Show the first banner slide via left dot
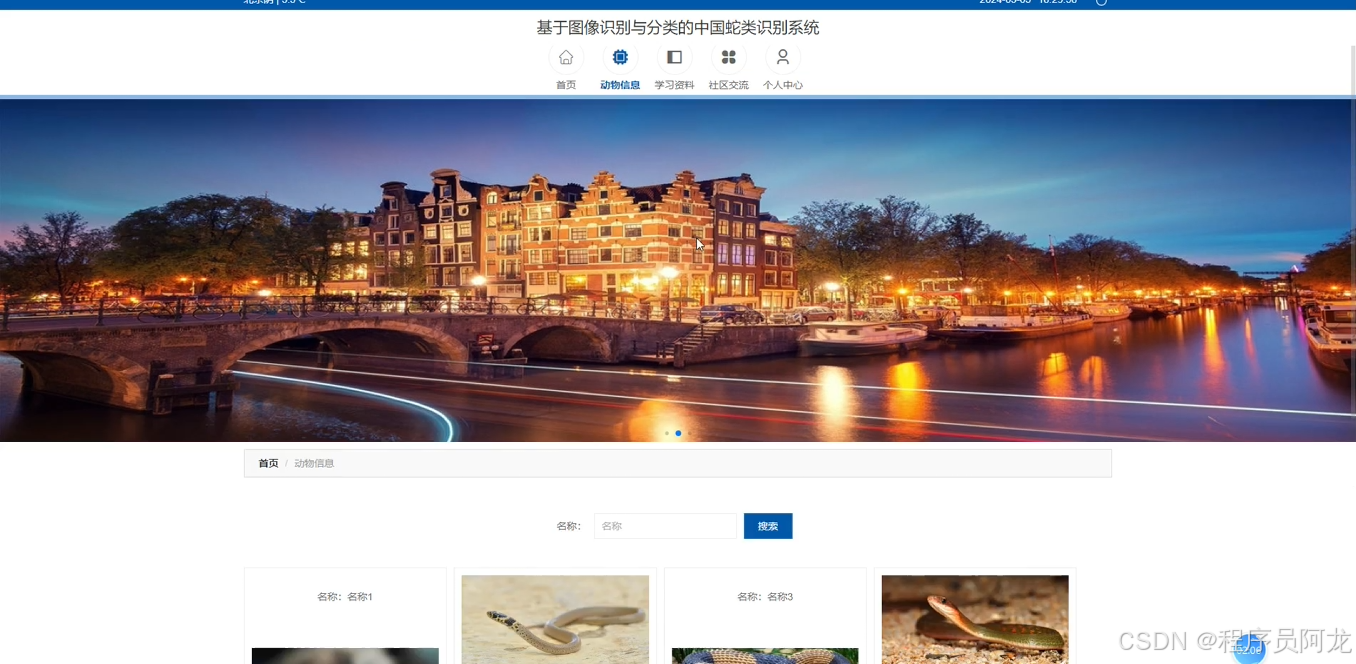This screenshot has width=1356, height=664. click(667, 433)
